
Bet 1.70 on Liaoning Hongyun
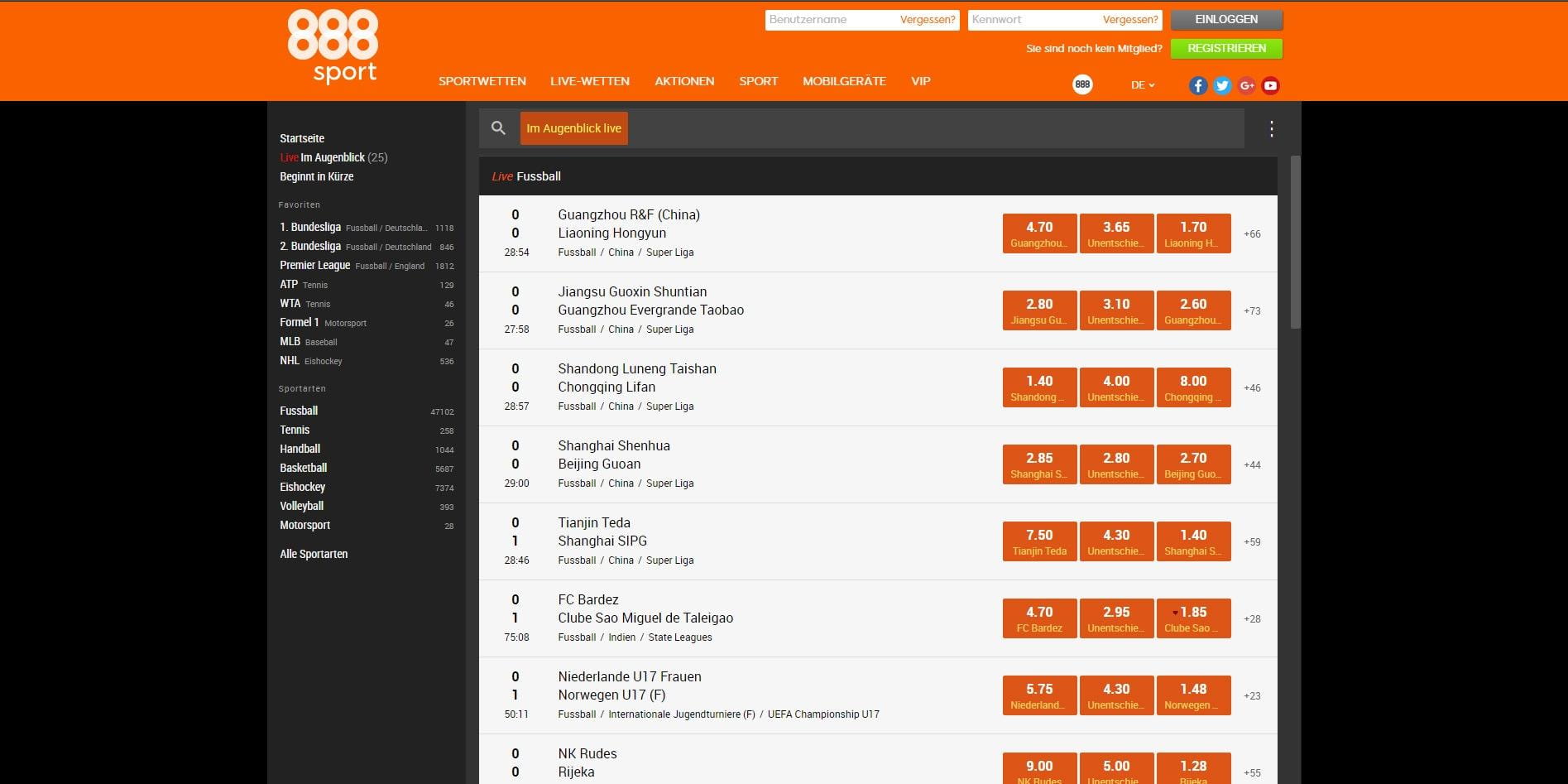[1193, 233]
